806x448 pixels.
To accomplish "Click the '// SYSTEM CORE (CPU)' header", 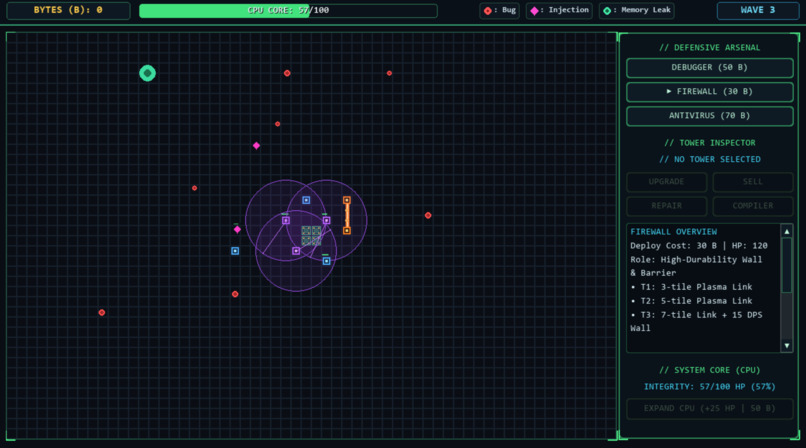I will (x=709, y=370).
